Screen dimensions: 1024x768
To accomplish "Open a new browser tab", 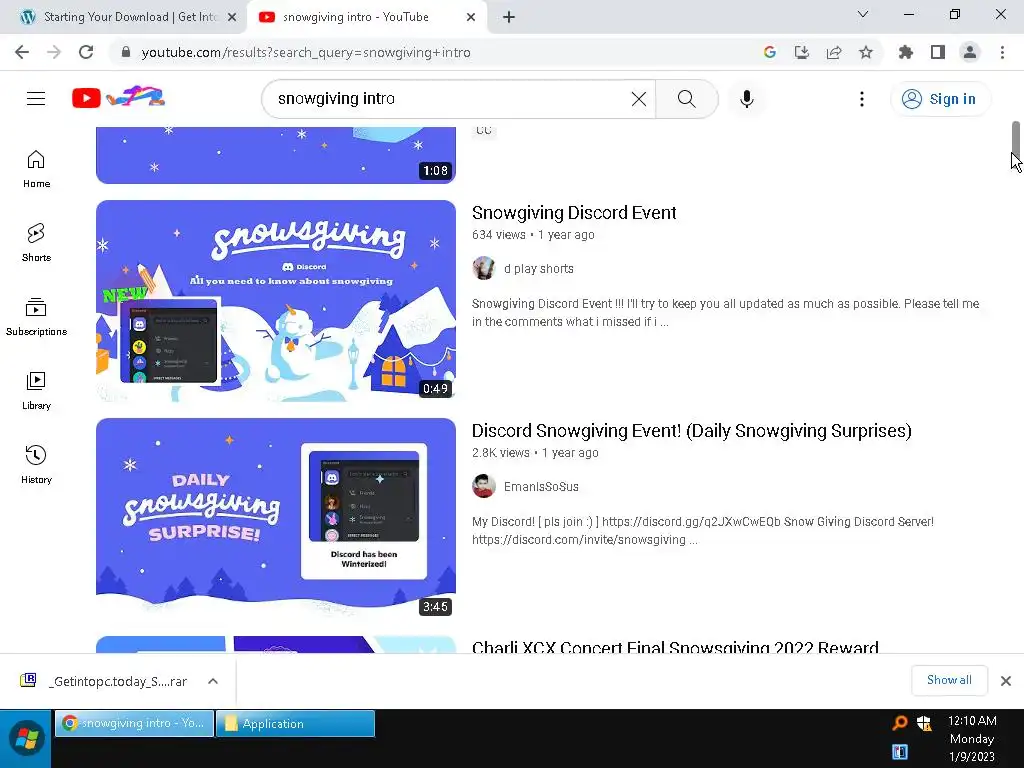I will (509, 18).
